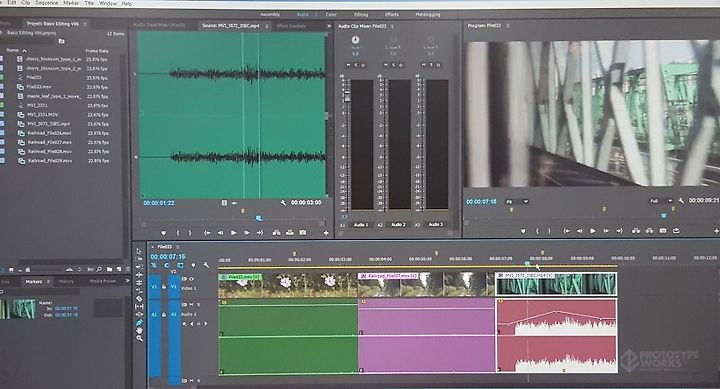This screenshot has width=720, height=389.
Task: Toggle Video 1 track output eye
Action: 191,279
